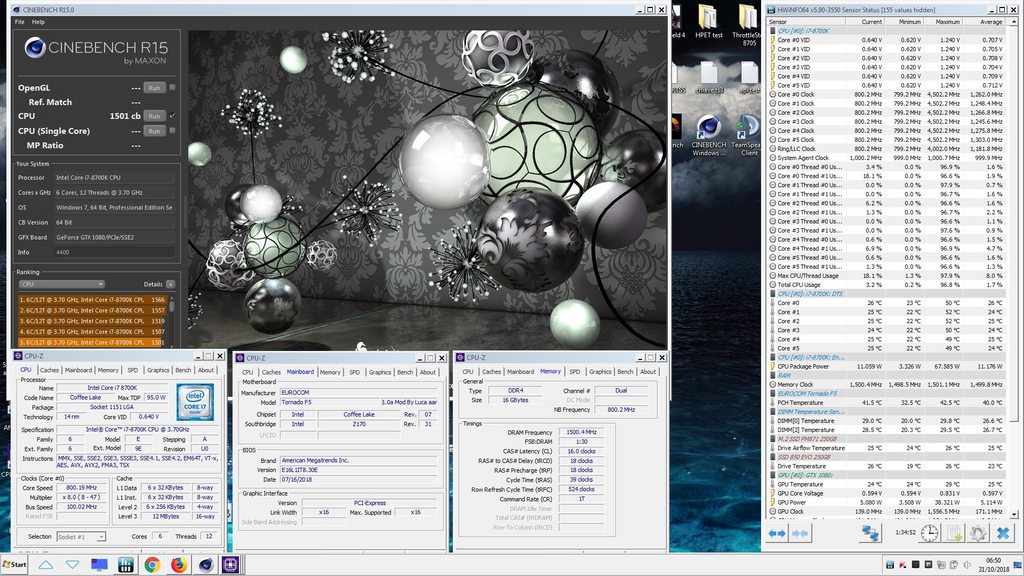Open Bench tab in first CPU-Z window
This screenshot has width=1024, height=576.
coord(184,370)
